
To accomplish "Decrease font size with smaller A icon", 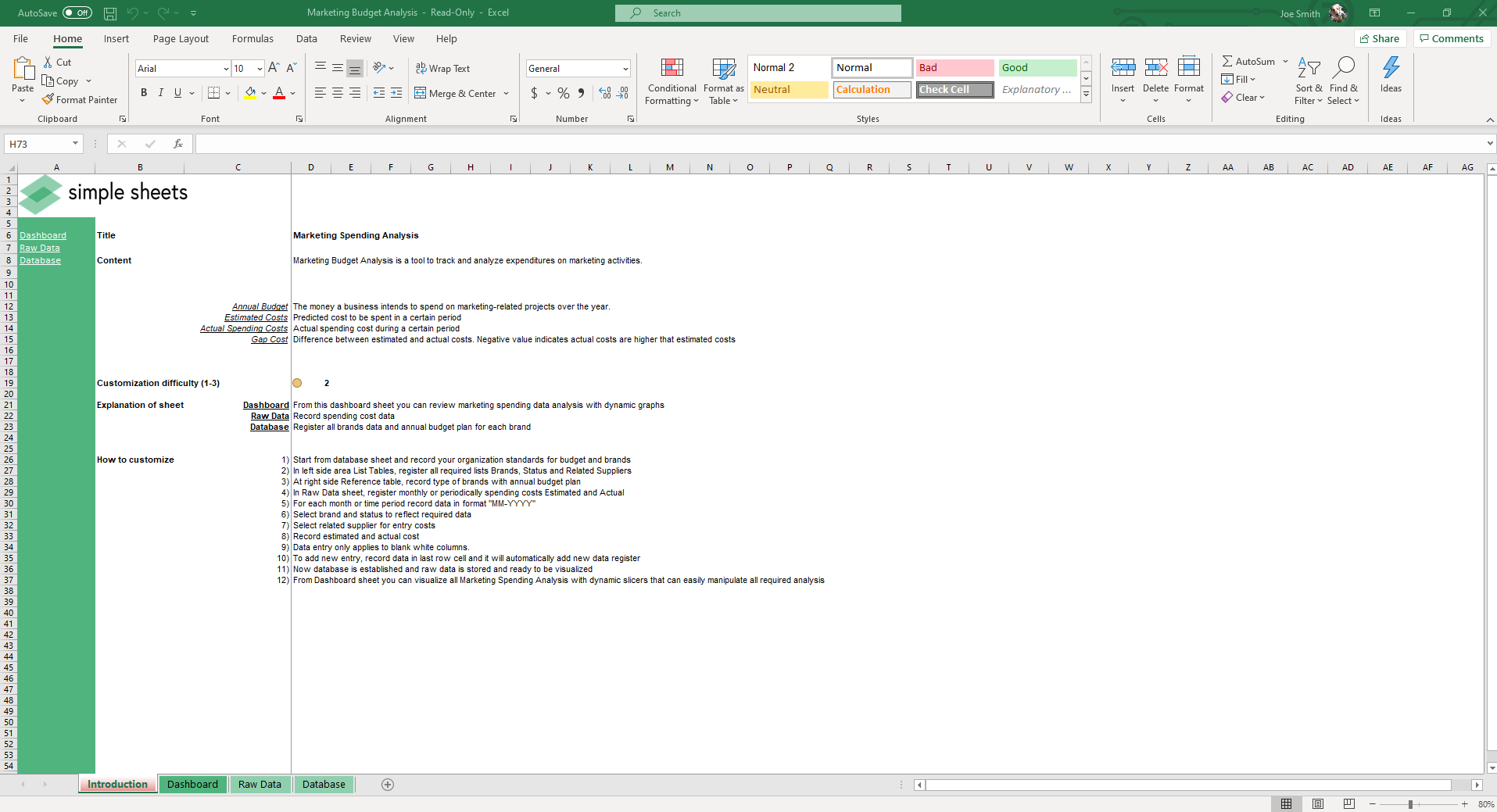I will pyautogui.click(x=292, y=68).
